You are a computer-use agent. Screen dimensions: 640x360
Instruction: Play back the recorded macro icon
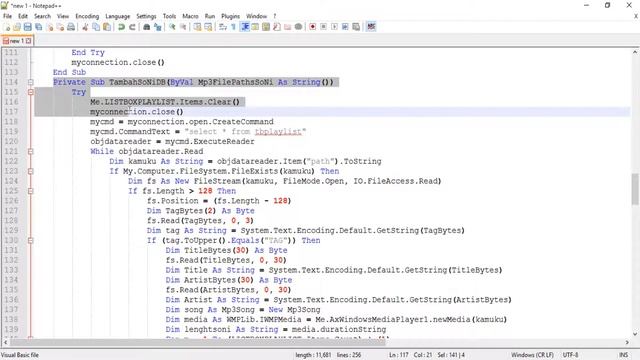click(x=334, y=27)
